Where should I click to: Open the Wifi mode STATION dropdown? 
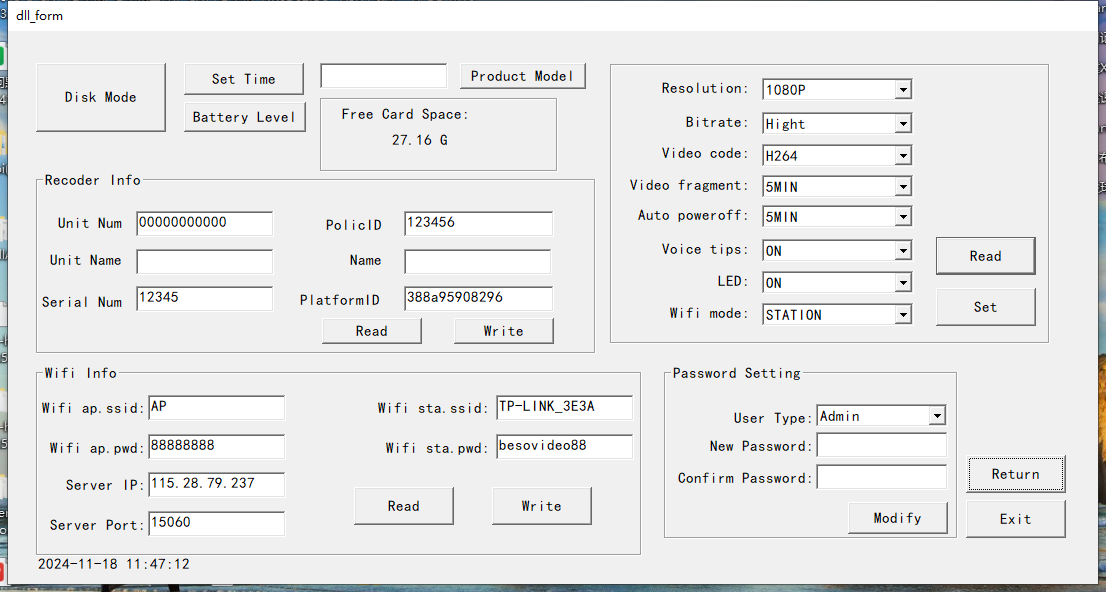pyautogui.click(x=901, y=314)
